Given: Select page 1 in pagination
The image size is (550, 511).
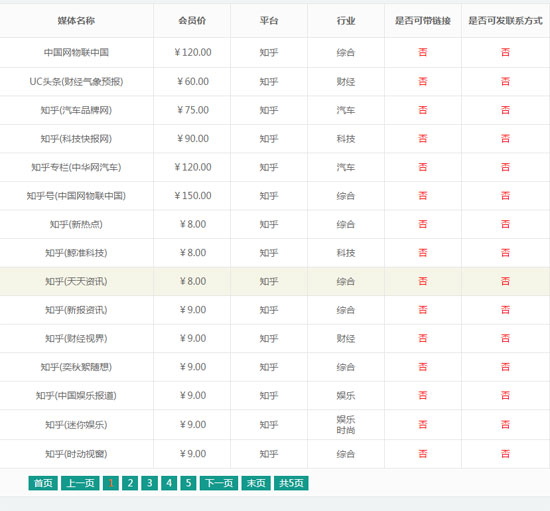Looking at the screenshot, I should point(111,483).
